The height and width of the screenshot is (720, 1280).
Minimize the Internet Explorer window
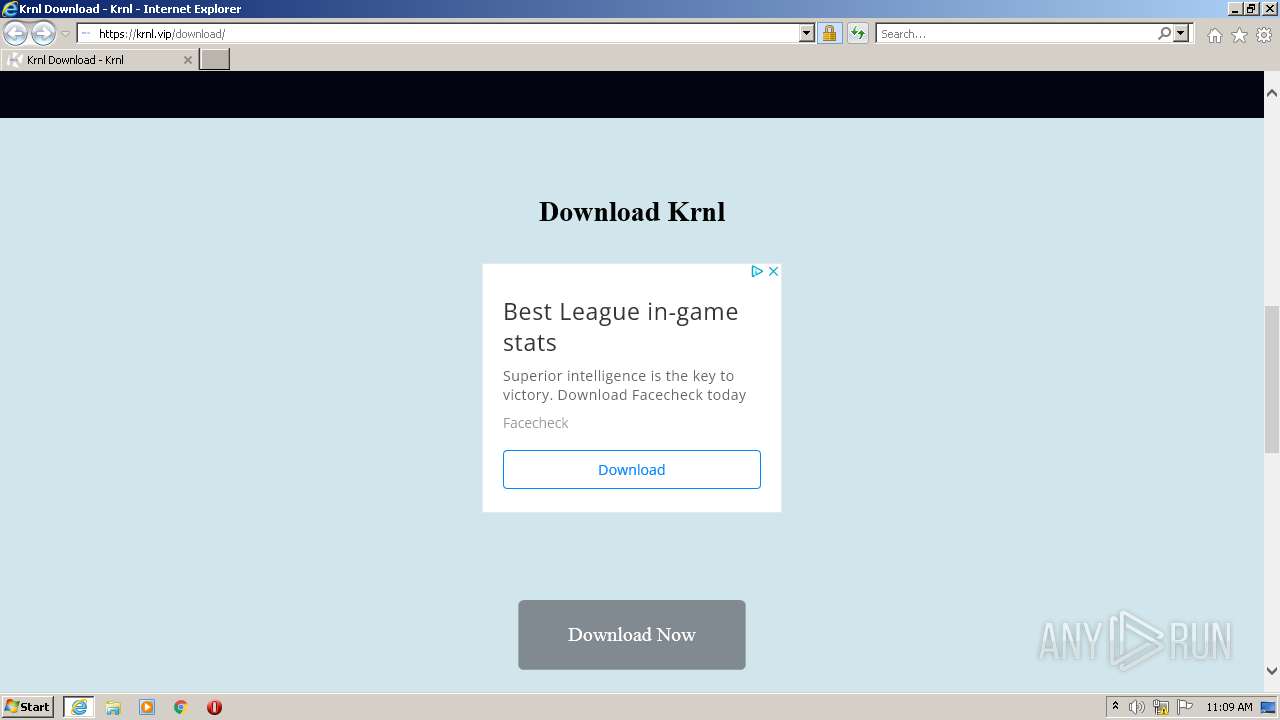tap(1236, 8)
